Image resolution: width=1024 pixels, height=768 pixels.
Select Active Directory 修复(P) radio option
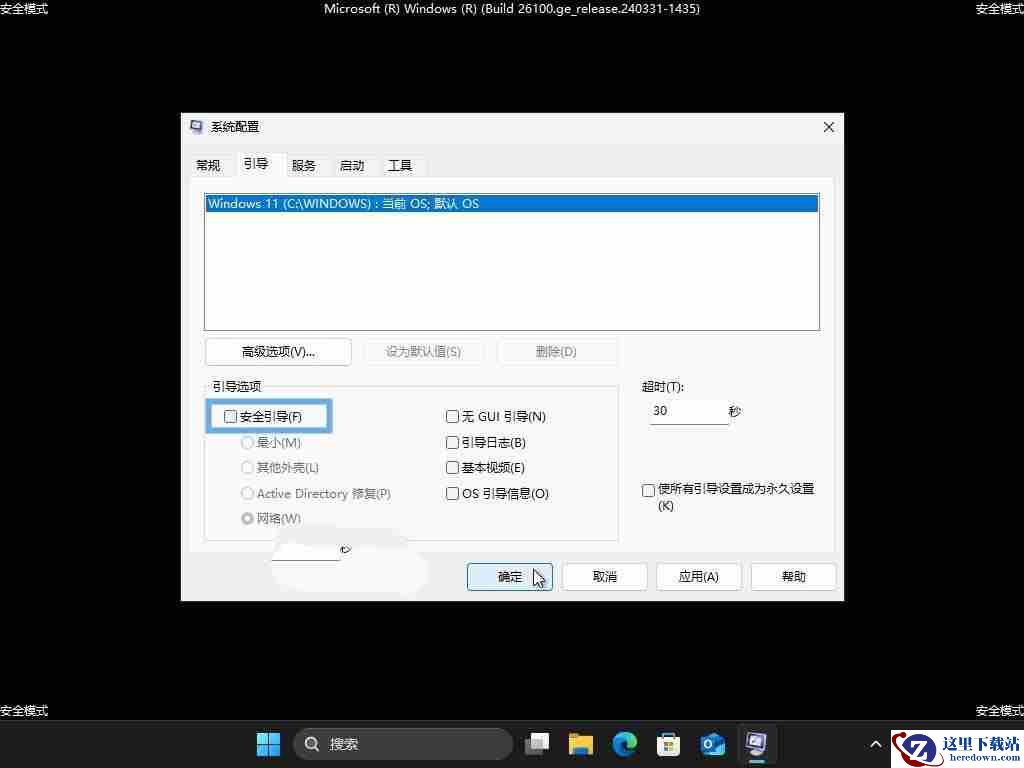[247, 493]
